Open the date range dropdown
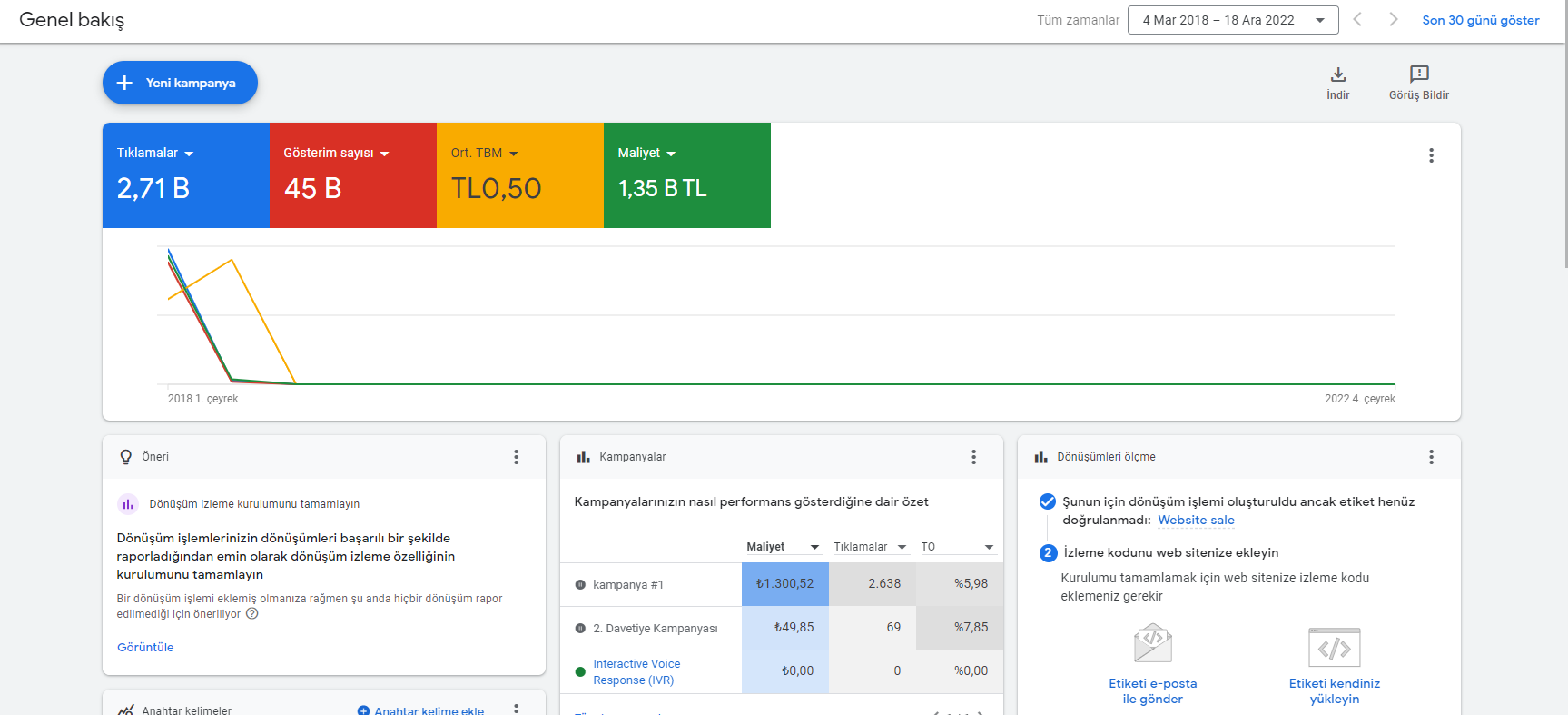Screen dimensions: 1568x715 click(1233, 20)
